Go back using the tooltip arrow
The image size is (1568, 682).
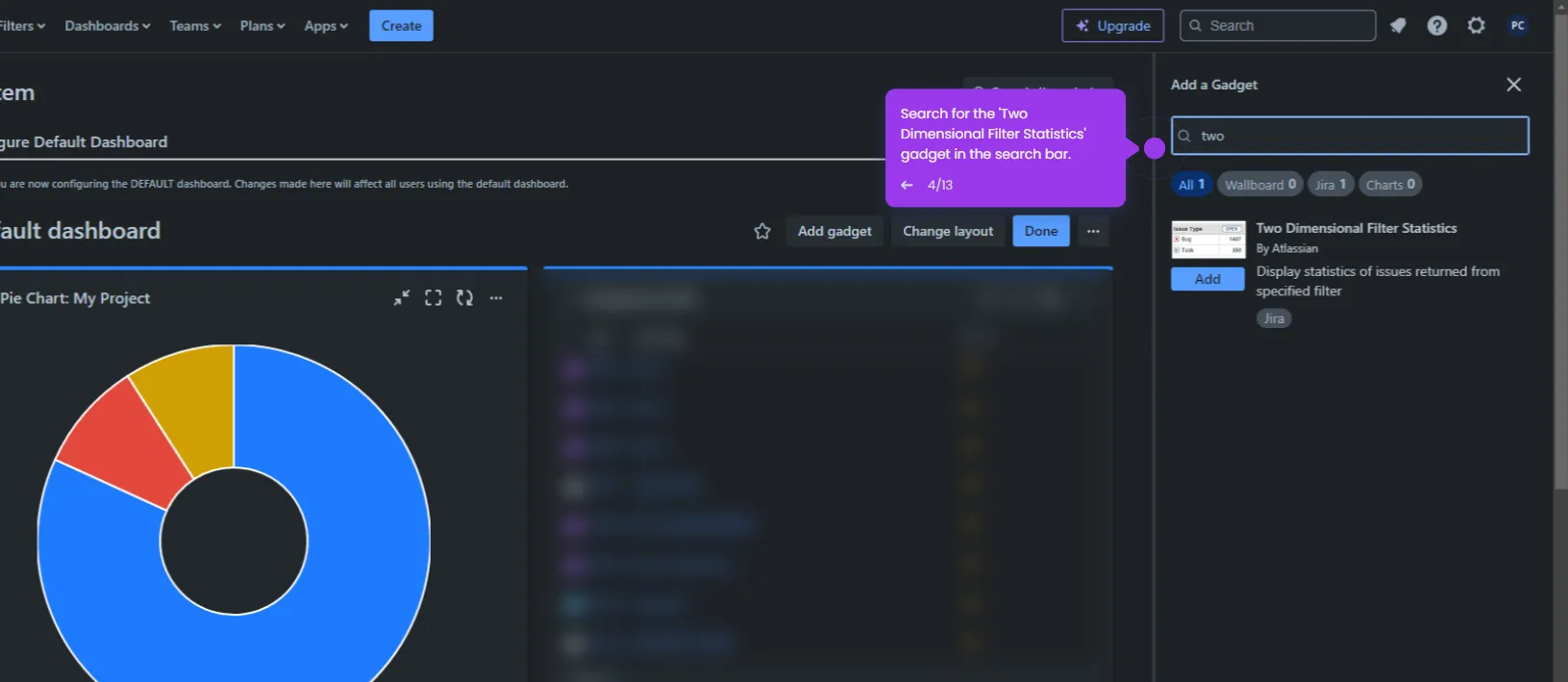(x=907, y=185)
